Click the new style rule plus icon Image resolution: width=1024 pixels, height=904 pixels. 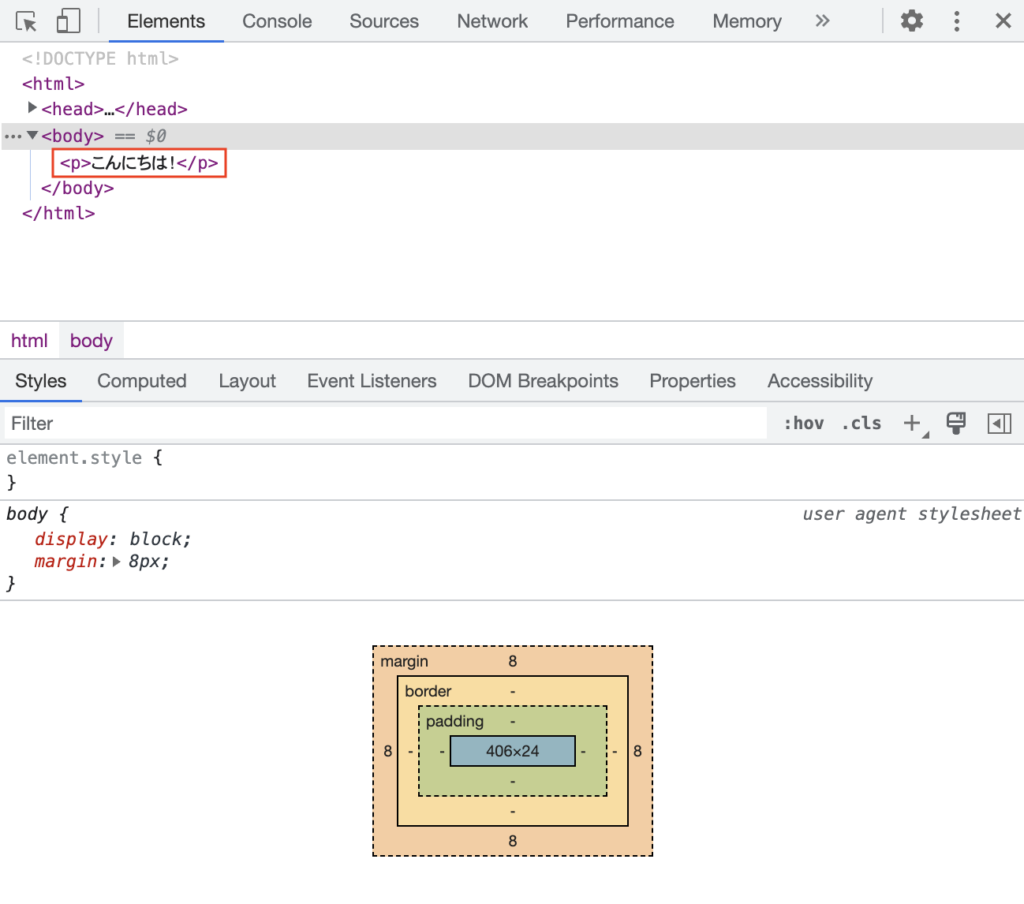(912, 423)
